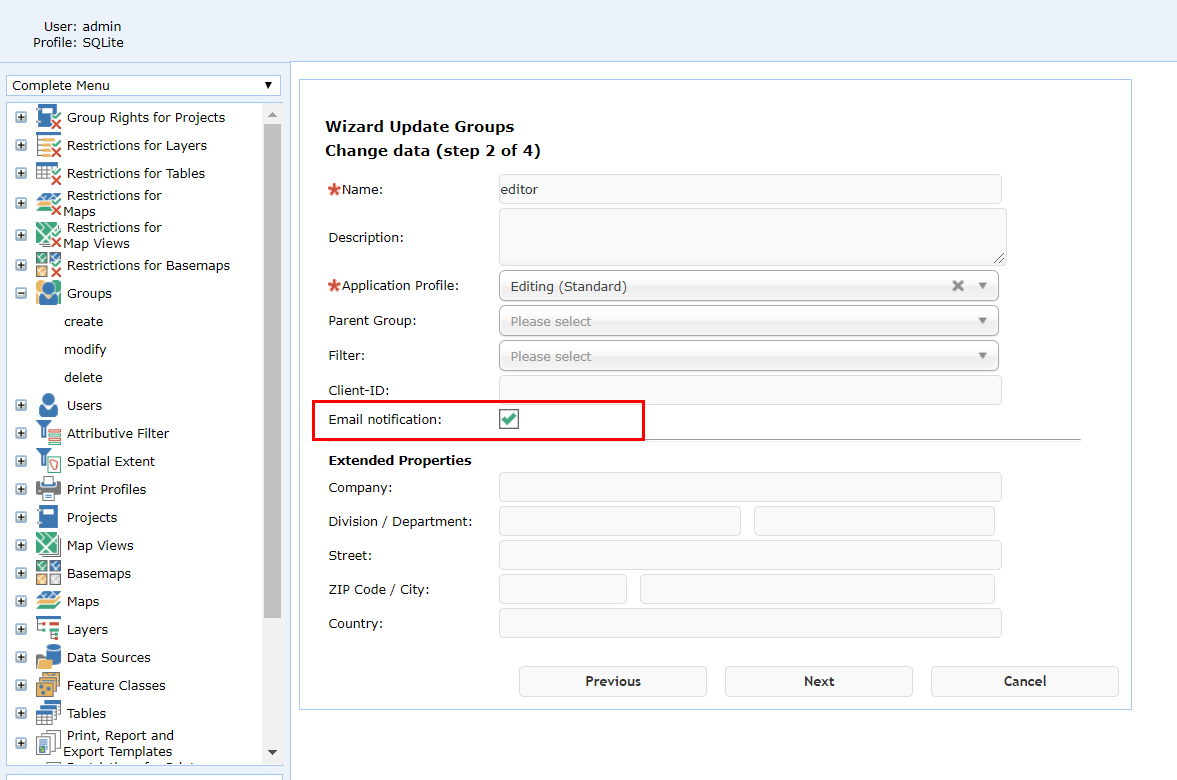Click the Company input field
This screenshot has height=780, width=1177.
click(750, 488)
